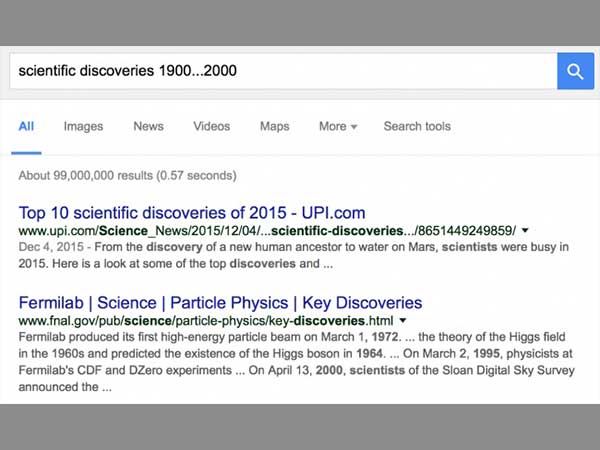Click the www.fnal.gov green URL
Screen dimensions: 600x450
205,321
